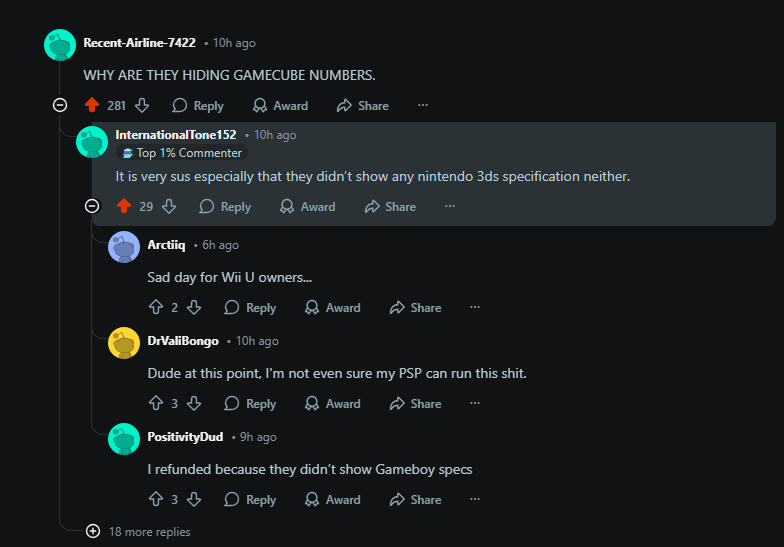Upvote Recent-Airline-7422's GameCube comment
This screenshot has width=784, height=547.
click(92, 105)
